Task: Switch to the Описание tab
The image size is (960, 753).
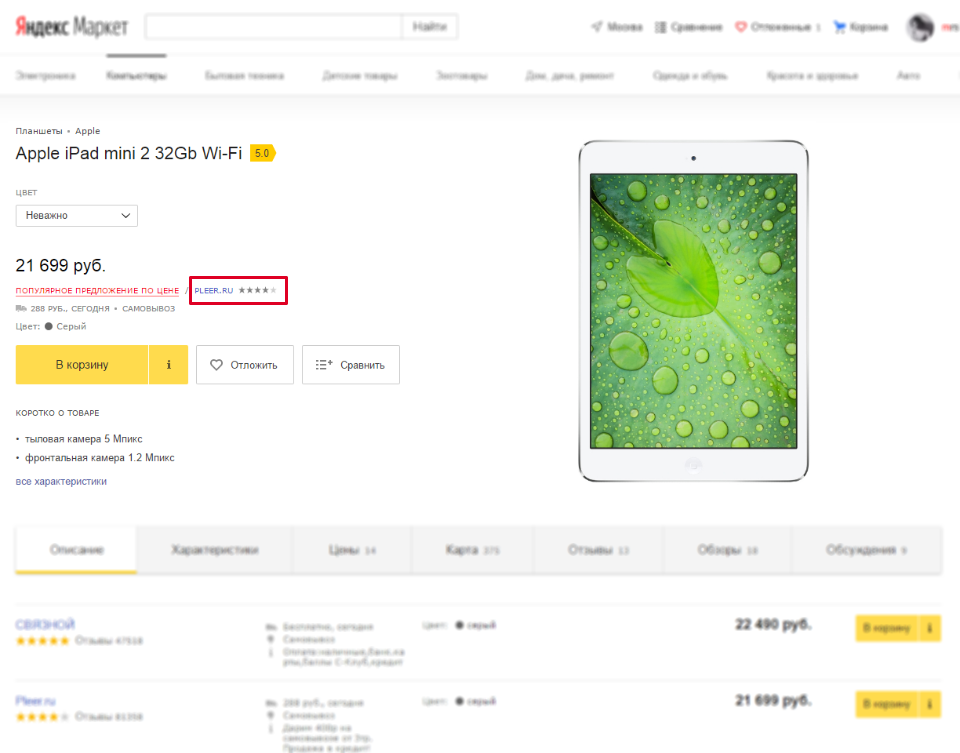Action: (x=77, y=550)
